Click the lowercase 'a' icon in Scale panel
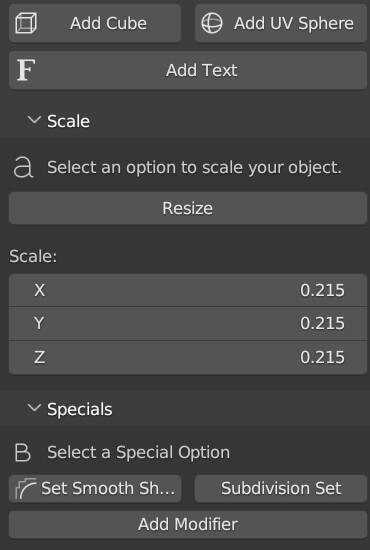Screen dimensions: 370x550 pos(23,167)
